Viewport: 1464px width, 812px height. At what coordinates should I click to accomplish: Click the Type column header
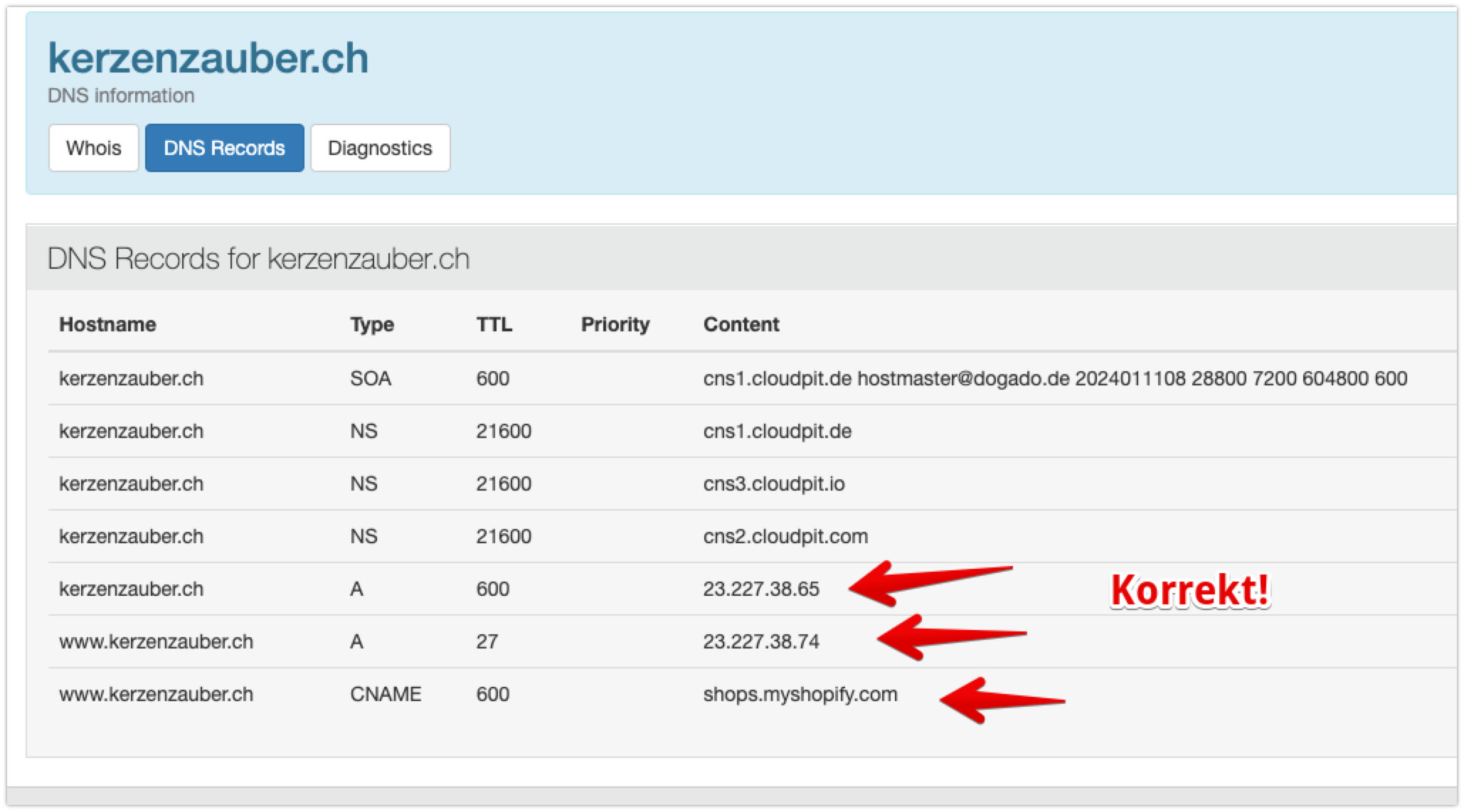pyautogui.click(x=371, y=324)
